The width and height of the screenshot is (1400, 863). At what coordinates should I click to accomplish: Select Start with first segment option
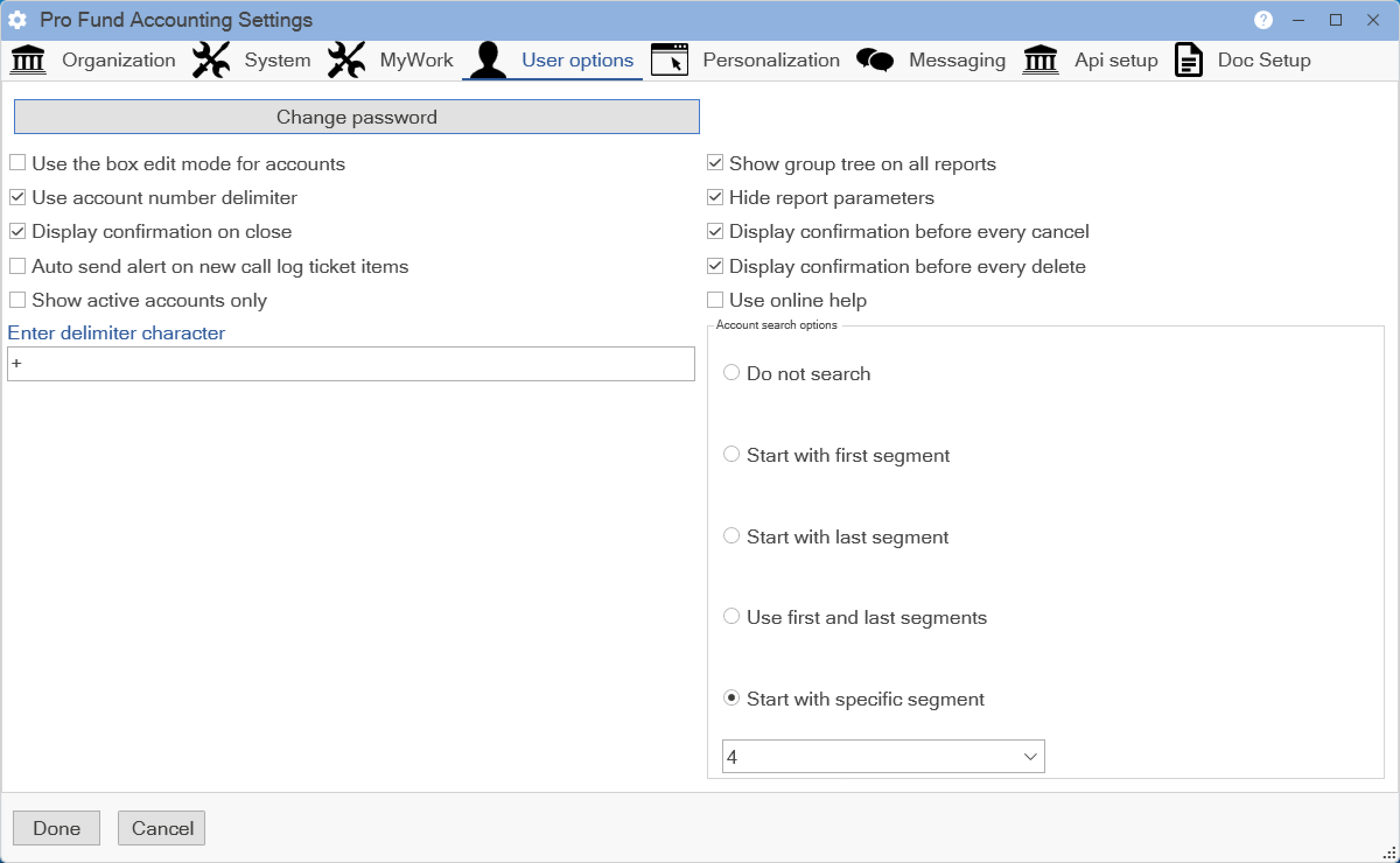click(731, 454)
